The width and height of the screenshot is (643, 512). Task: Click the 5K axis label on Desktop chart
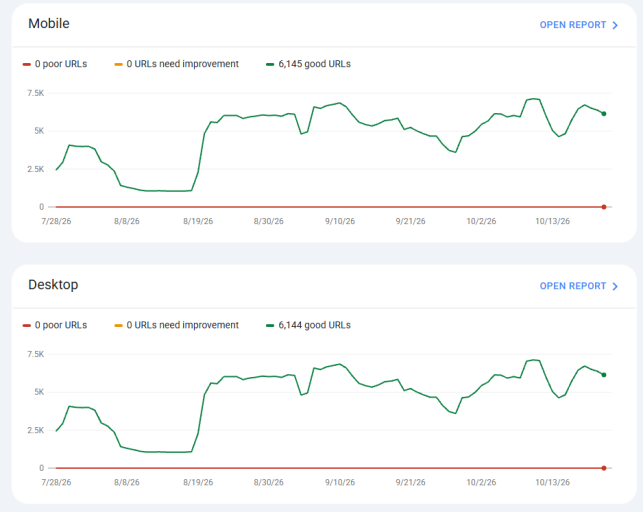point(39,392)
